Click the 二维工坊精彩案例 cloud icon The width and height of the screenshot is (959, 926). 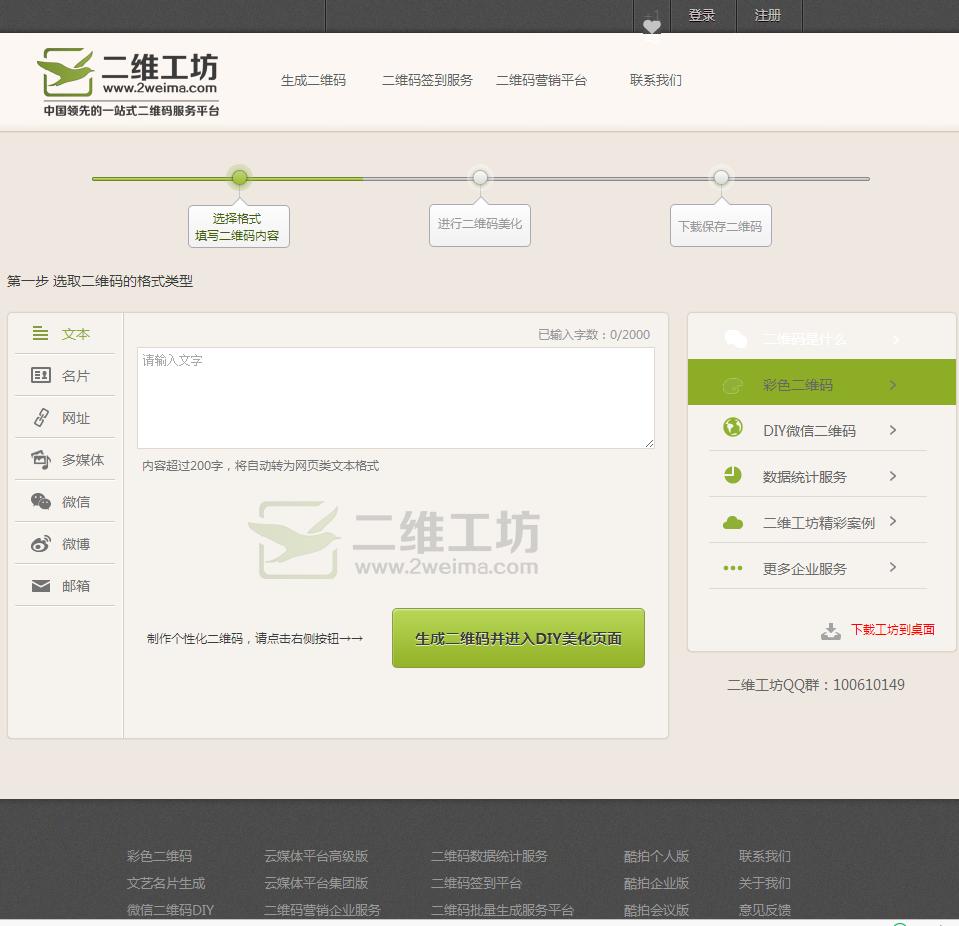coord(733,523)
